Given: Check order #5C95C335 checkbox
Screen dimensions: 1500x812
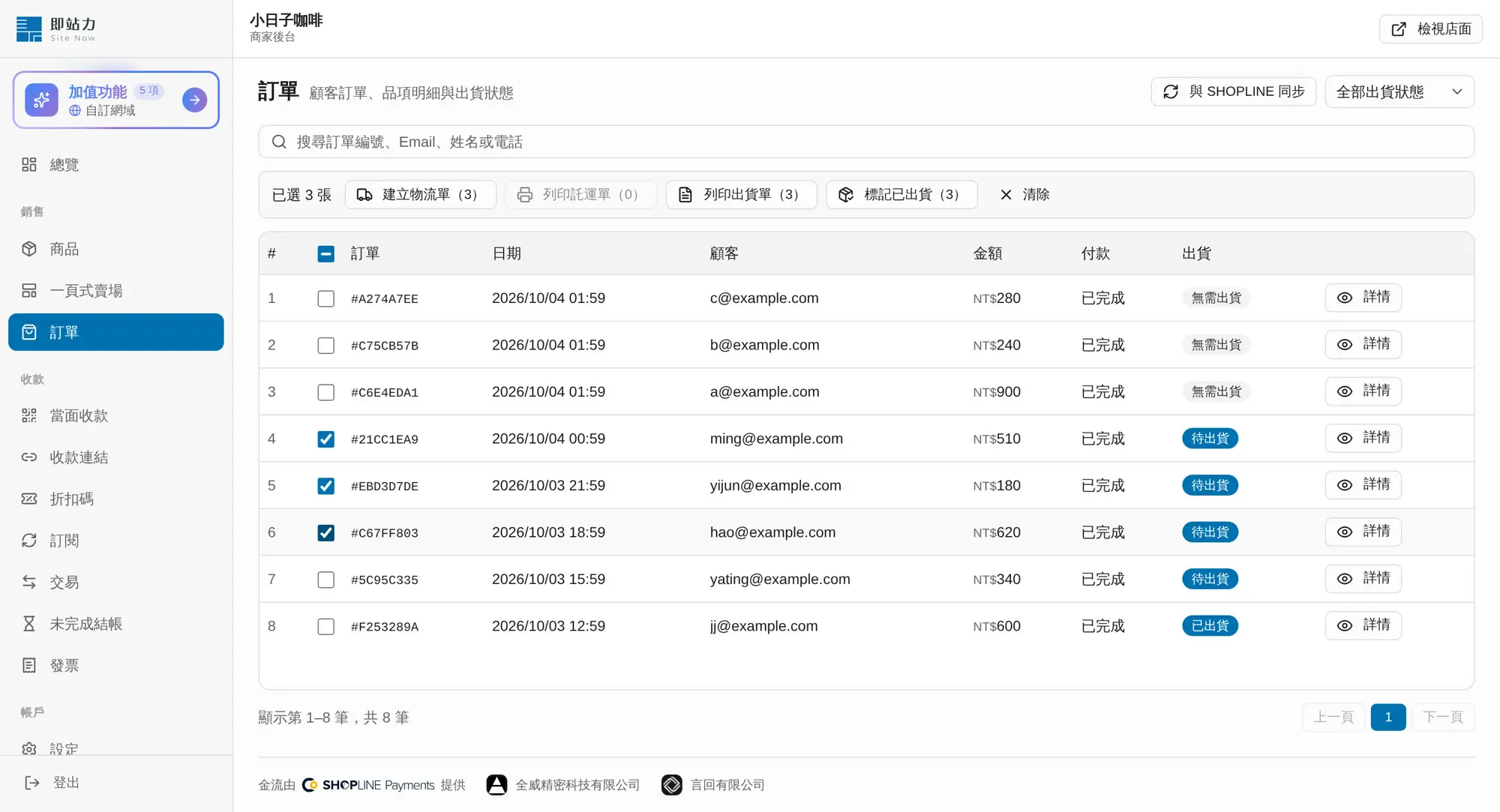Looking at the screenshot, I should click(x=325, y=580).
